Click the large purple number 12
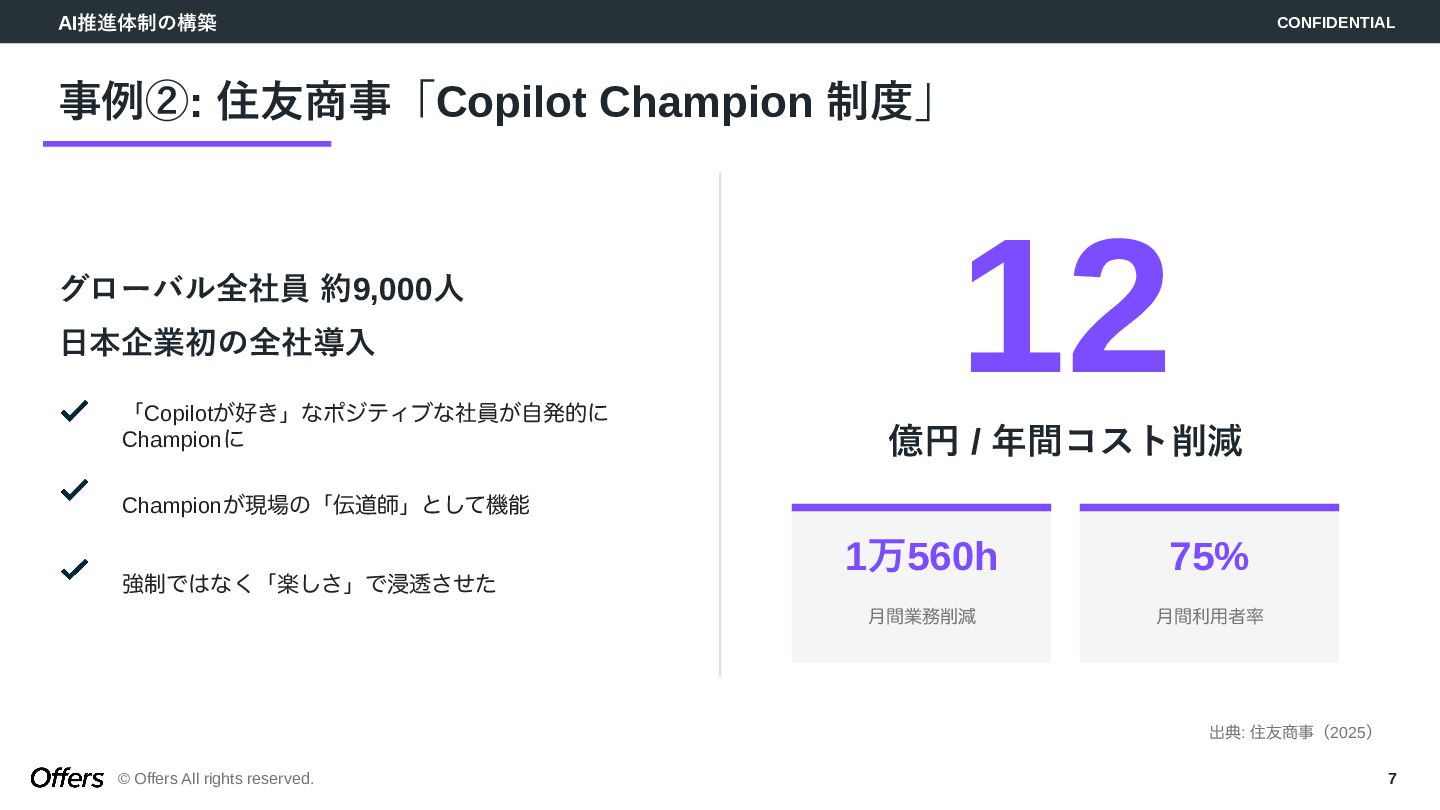The image size is (1440, 810). (1065, 307)
